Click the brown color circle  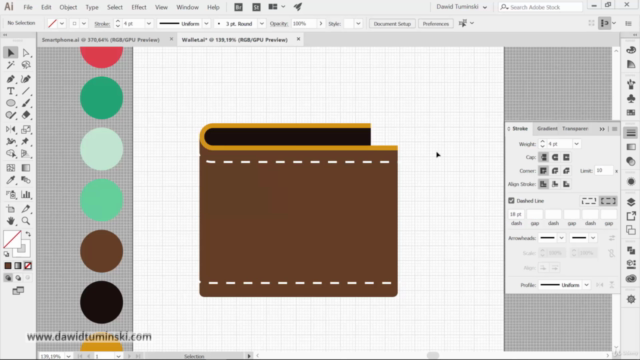[x=102, y=251]
